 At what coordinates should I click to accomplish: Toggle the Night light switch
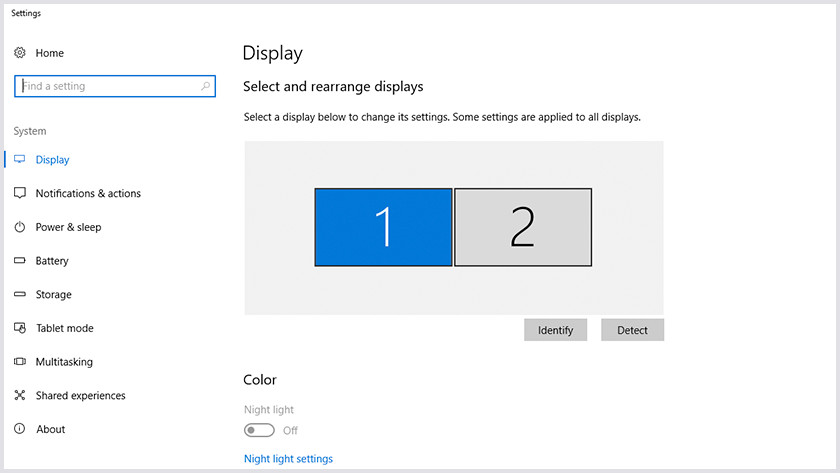[259, 430]
